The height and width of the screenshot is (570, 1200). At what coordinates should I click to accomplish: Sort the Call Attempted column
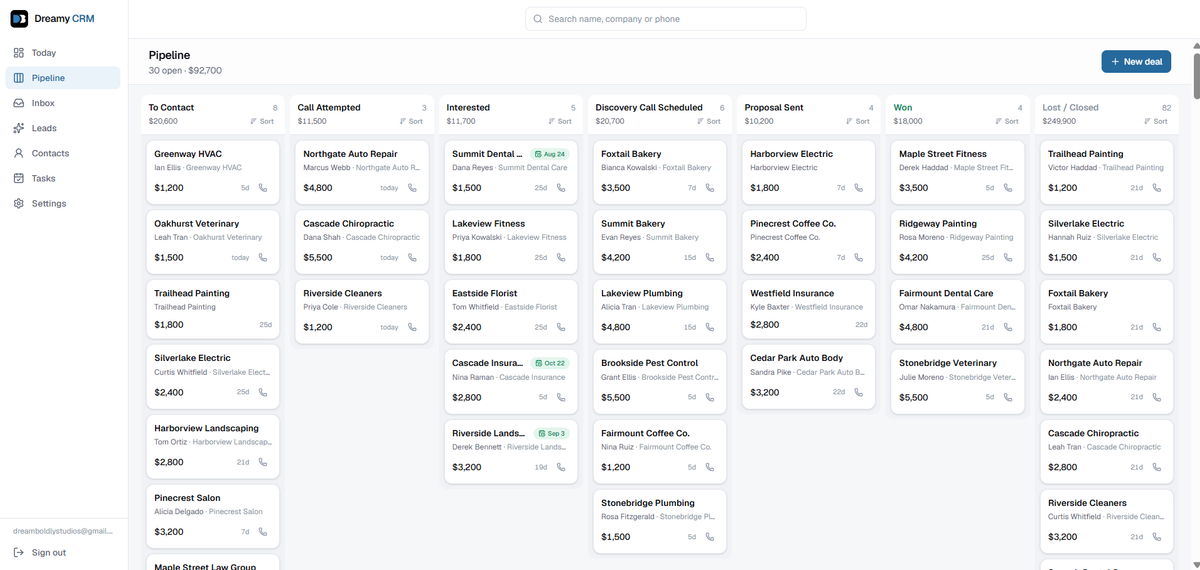coord(413,121)
